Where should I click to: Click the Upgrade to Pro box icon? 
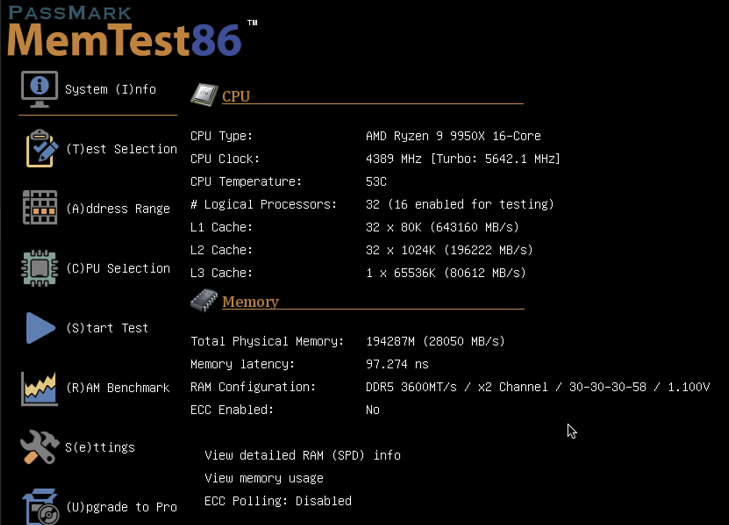pos(41,506)
